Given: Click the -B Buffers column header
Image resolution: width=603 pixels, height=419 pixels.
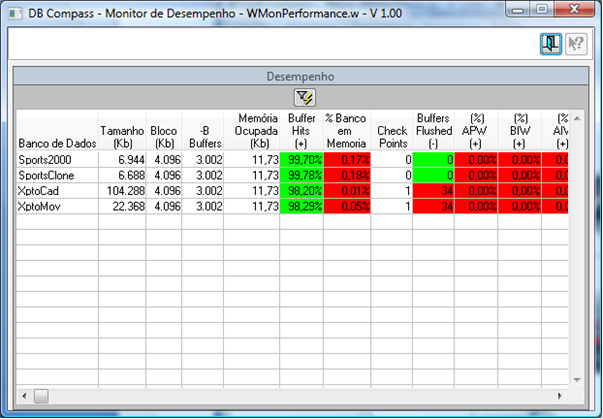Looking at the screenshot, I should pyautogui.click(x=203, y=131).
